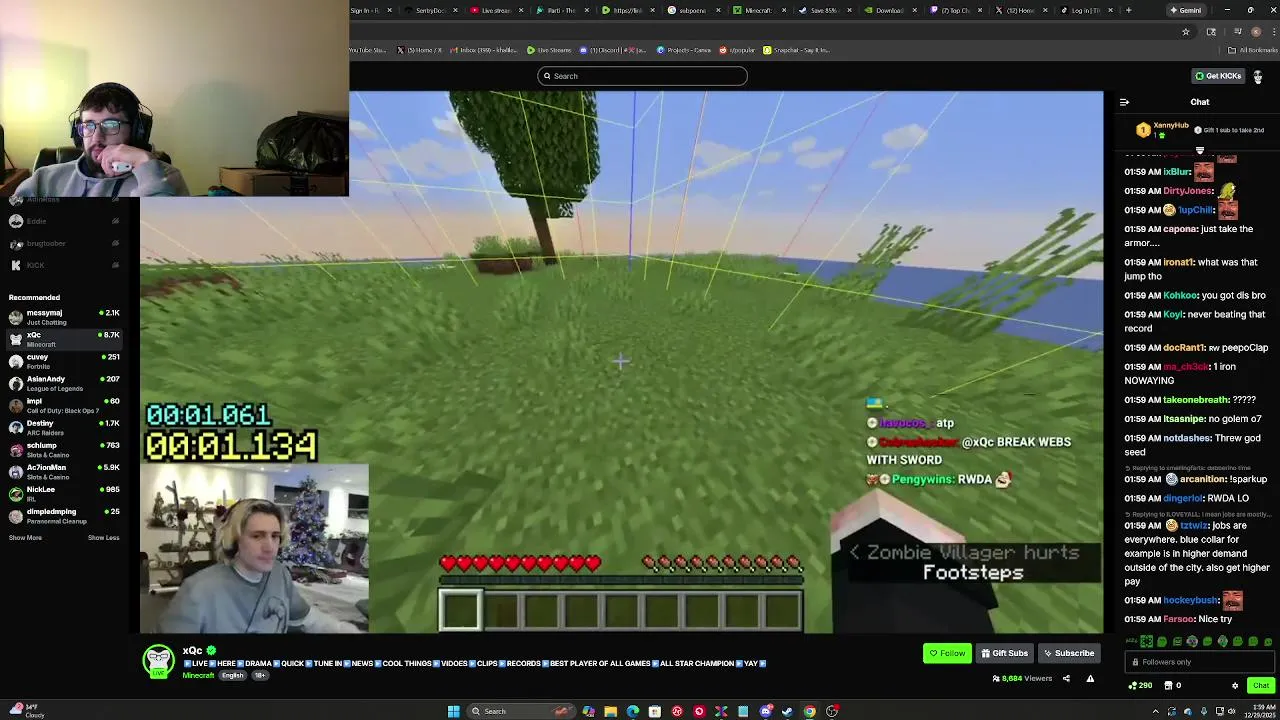Viewport: 1280px width, 720px height.
Task: Click the green Chat send button
Action: (x=1260, y=686)
